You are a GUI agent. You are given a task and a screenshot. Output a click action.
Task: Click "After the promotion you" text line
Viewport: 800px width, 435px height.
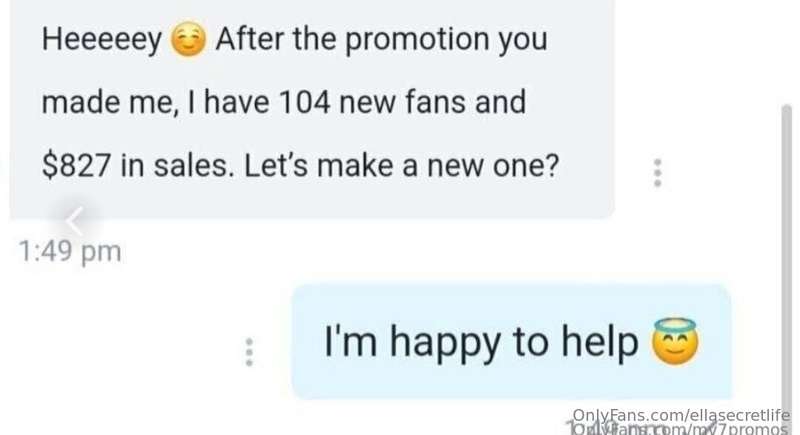point(381,39)
